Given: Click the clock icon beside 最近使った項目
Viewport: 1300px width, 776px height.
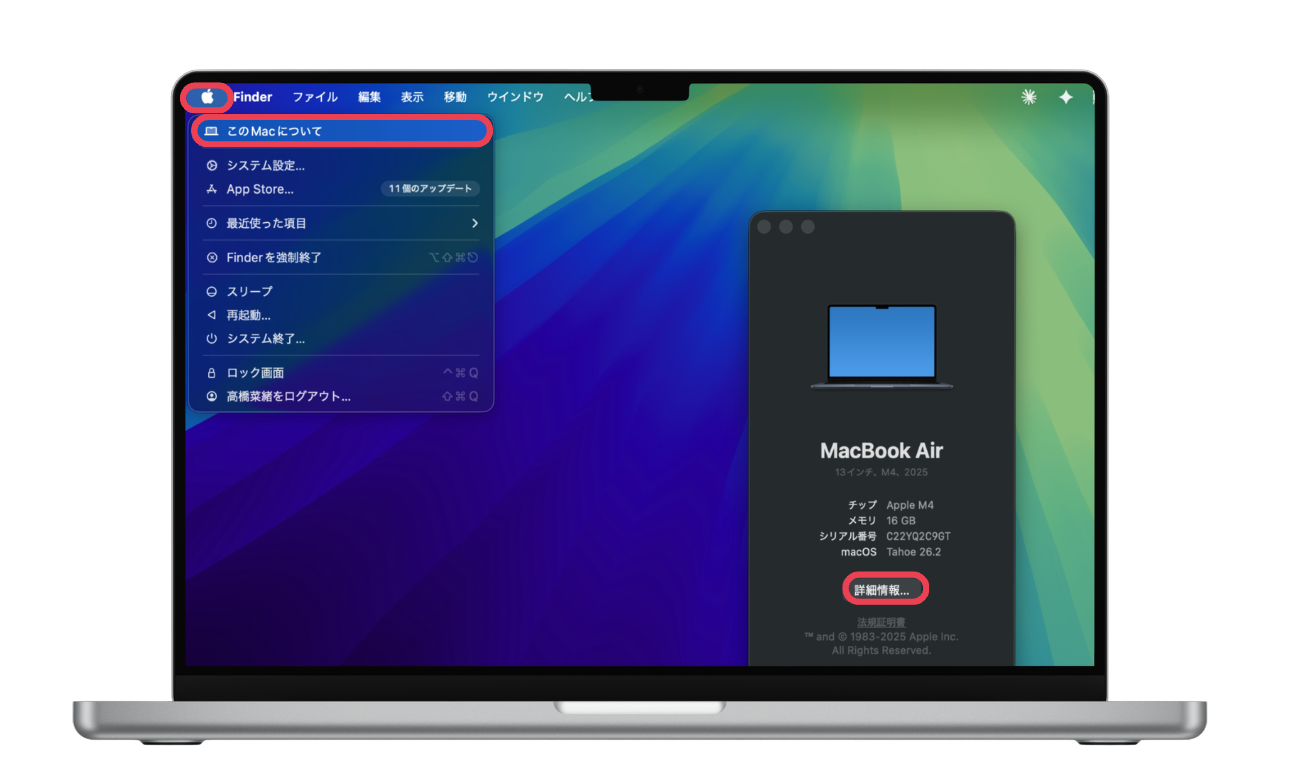Looking at the screenshot, I should (211, 223).
